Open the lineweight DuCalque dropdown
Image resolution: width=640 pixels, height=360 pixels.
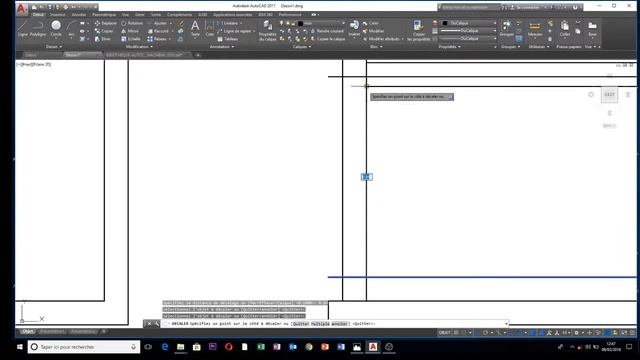[x=469, y=31]
